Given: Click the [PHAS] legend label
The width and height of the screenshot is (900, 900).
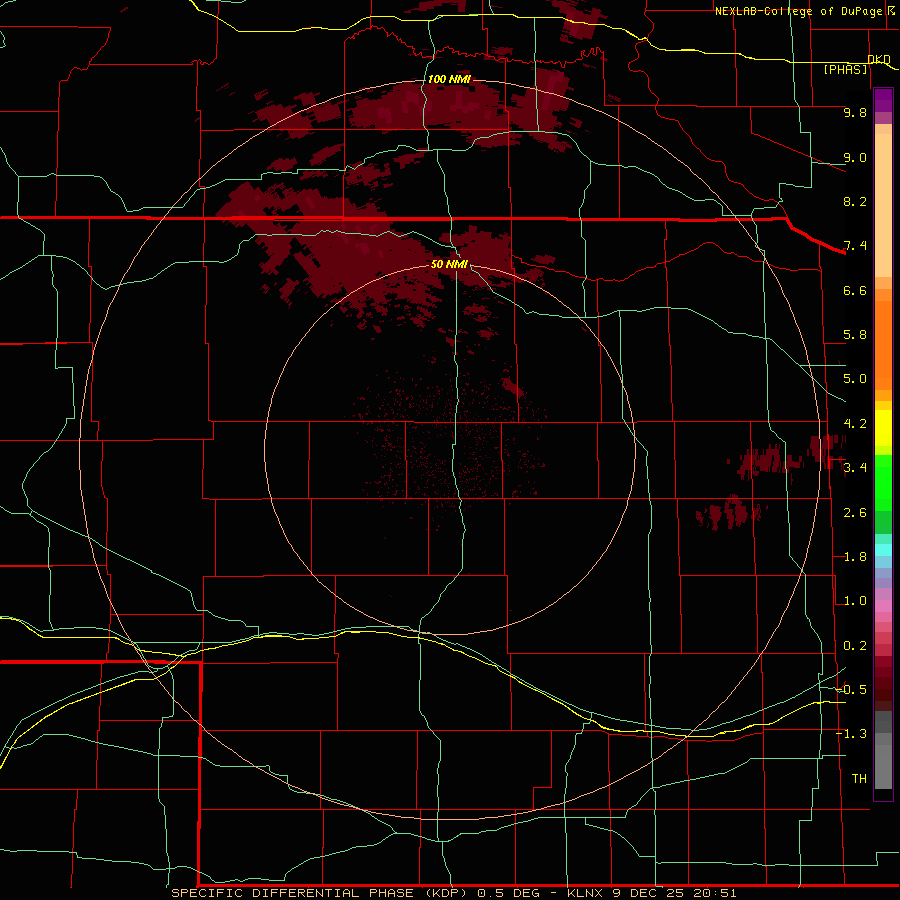Looking at the screenshot, I should click(x=845, y=70).
